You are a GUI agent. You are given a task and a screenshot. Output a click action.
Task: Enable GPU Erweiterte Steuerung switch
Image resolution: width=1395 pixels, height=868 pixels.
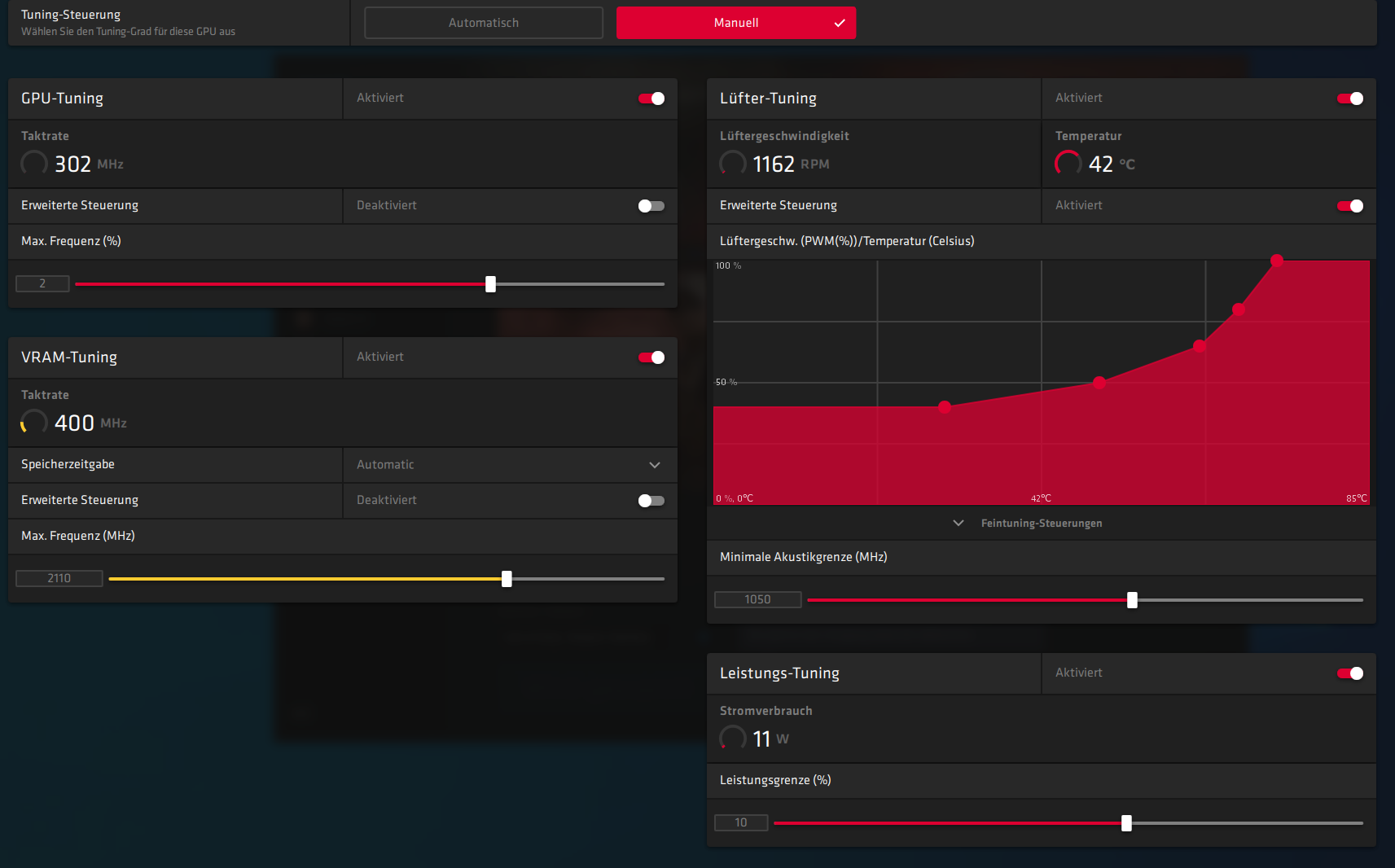point(651,206)
